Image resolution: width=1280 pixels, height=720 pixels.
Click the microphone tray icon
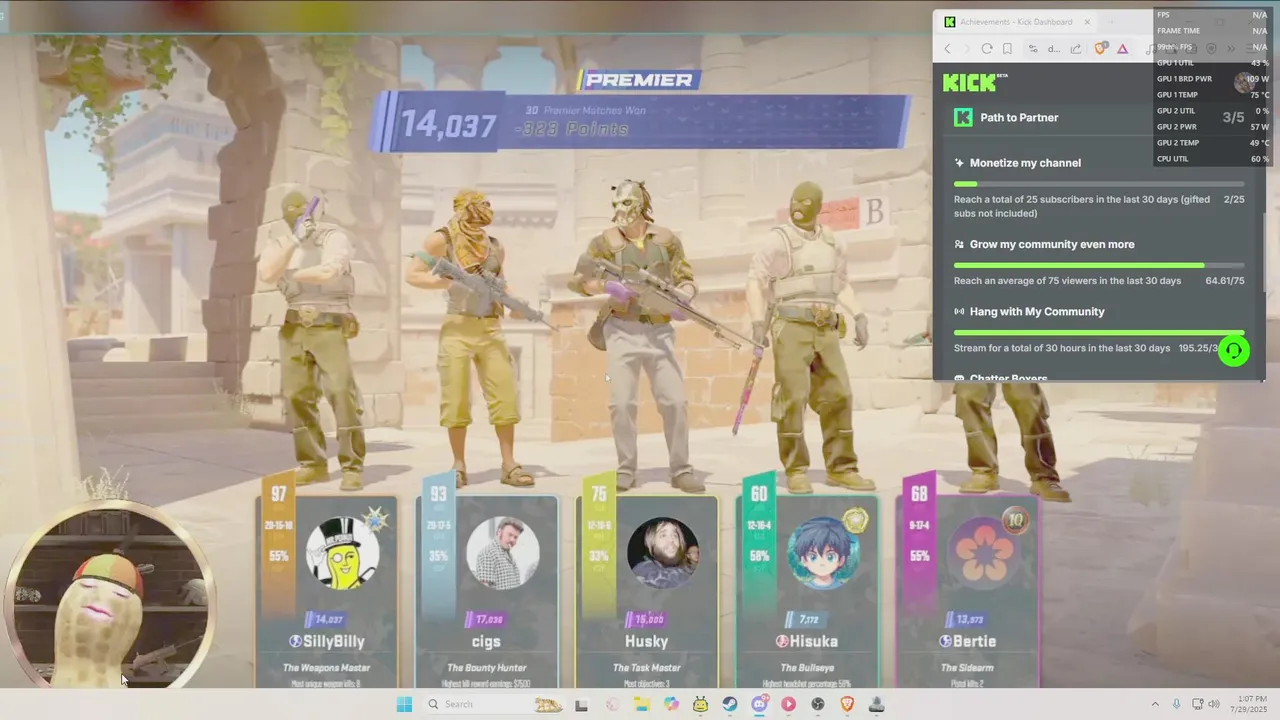coord(1176,704)
